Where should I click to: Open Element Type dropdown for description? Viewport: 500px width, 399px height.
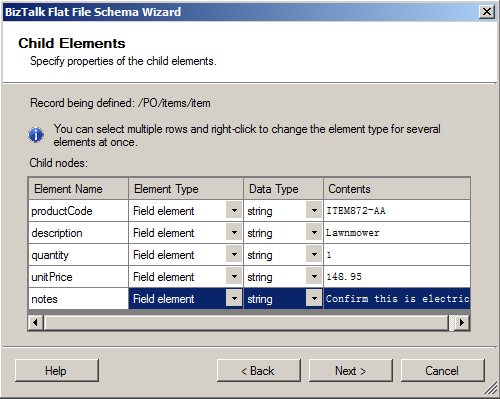[x=234, y=233]
